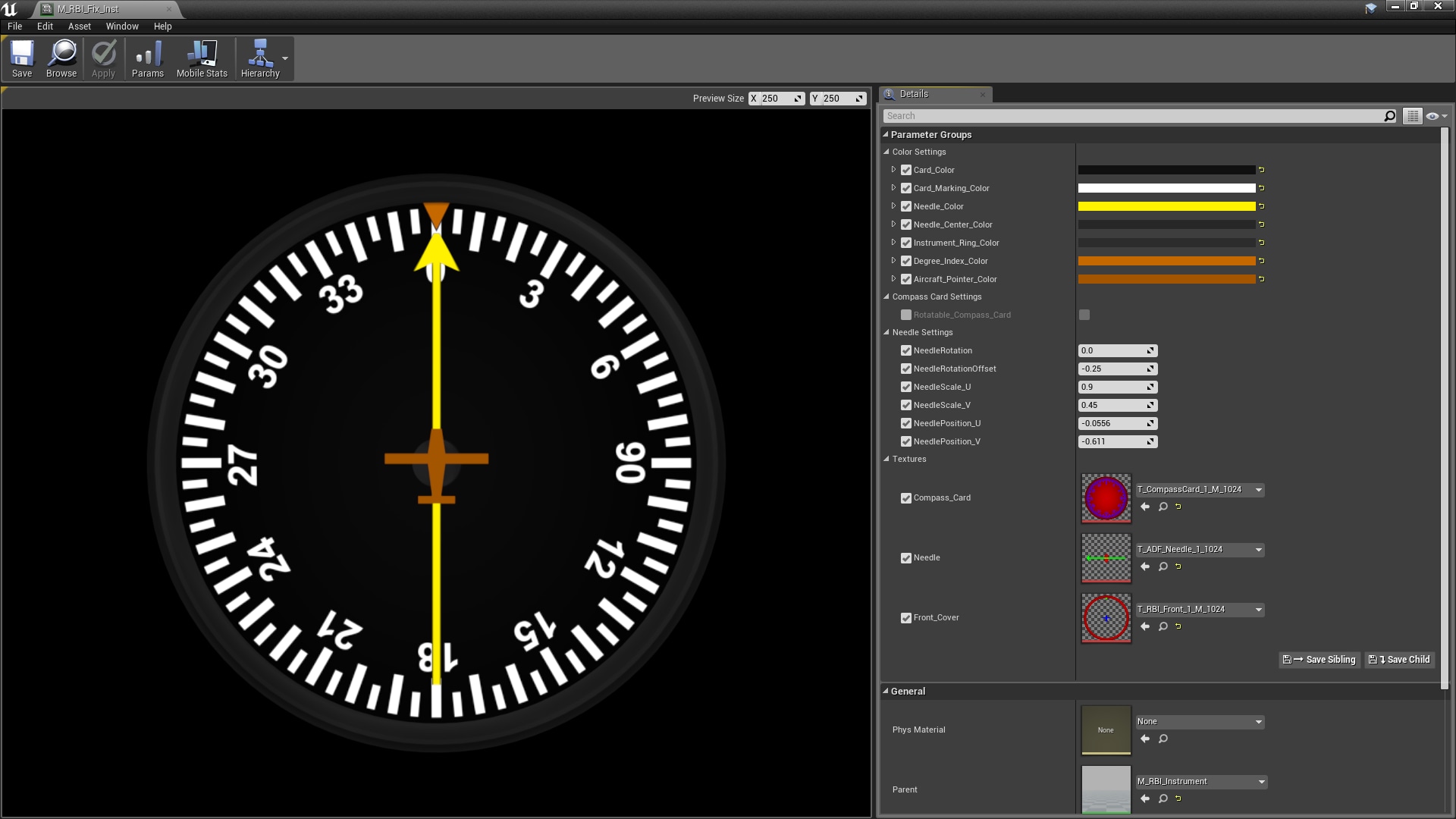Click the Save icon in the toolbar
The height and width of the screenshot is (819, 1456).
tap(22, 58)
